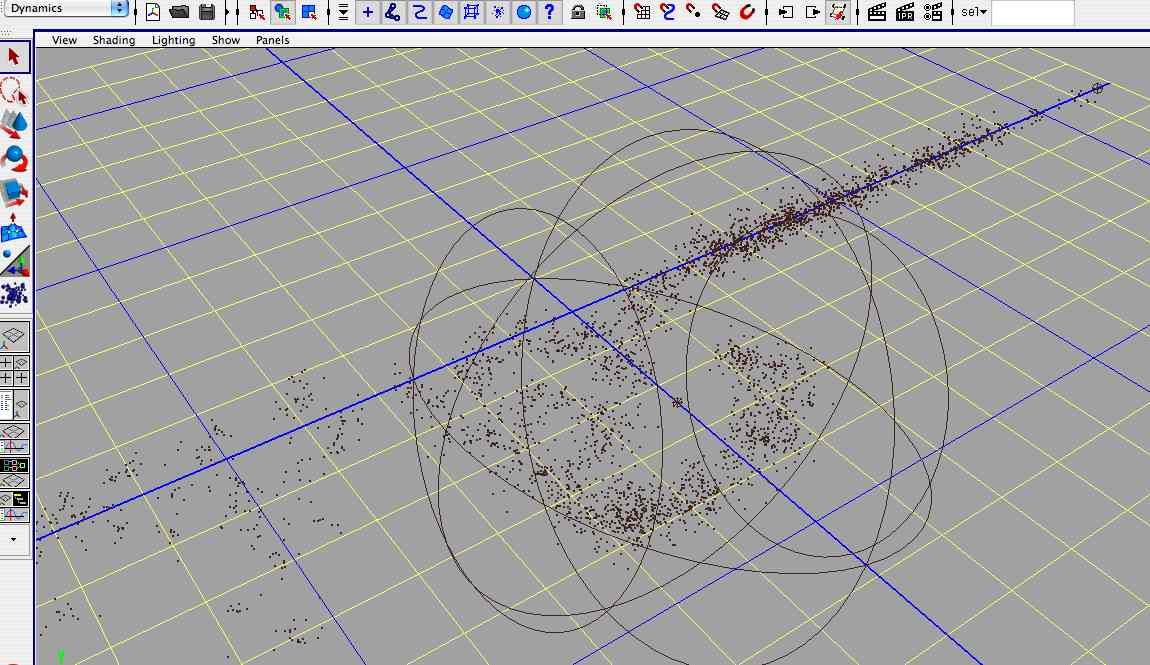Open the Lighting panel menu
The width and height of the screenshot is (1150, 665).
(x=173, y=40)
